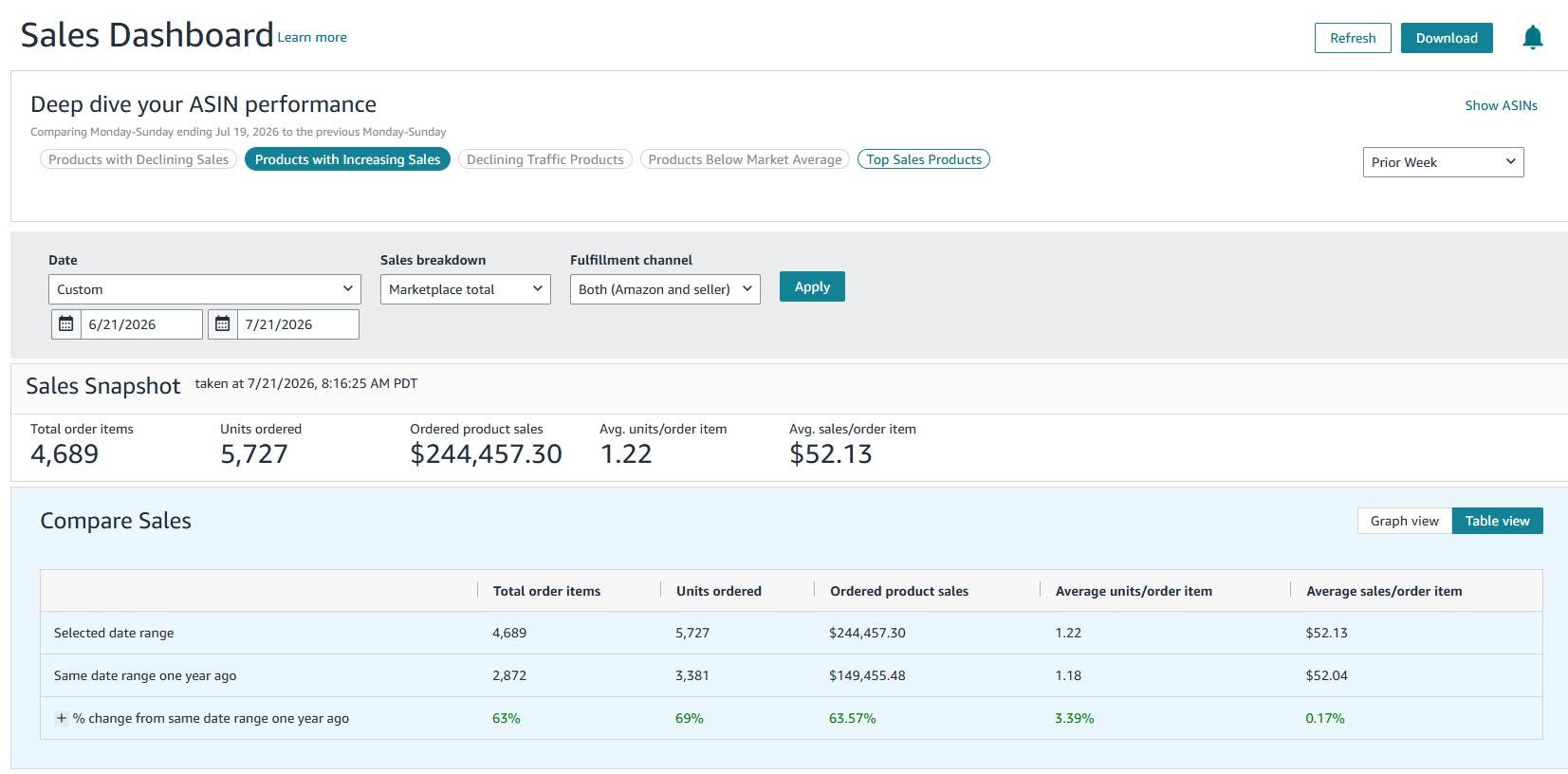This screenshot has height=774, width=1568.
Task: Click the Apply button
Action: [812, 286]
